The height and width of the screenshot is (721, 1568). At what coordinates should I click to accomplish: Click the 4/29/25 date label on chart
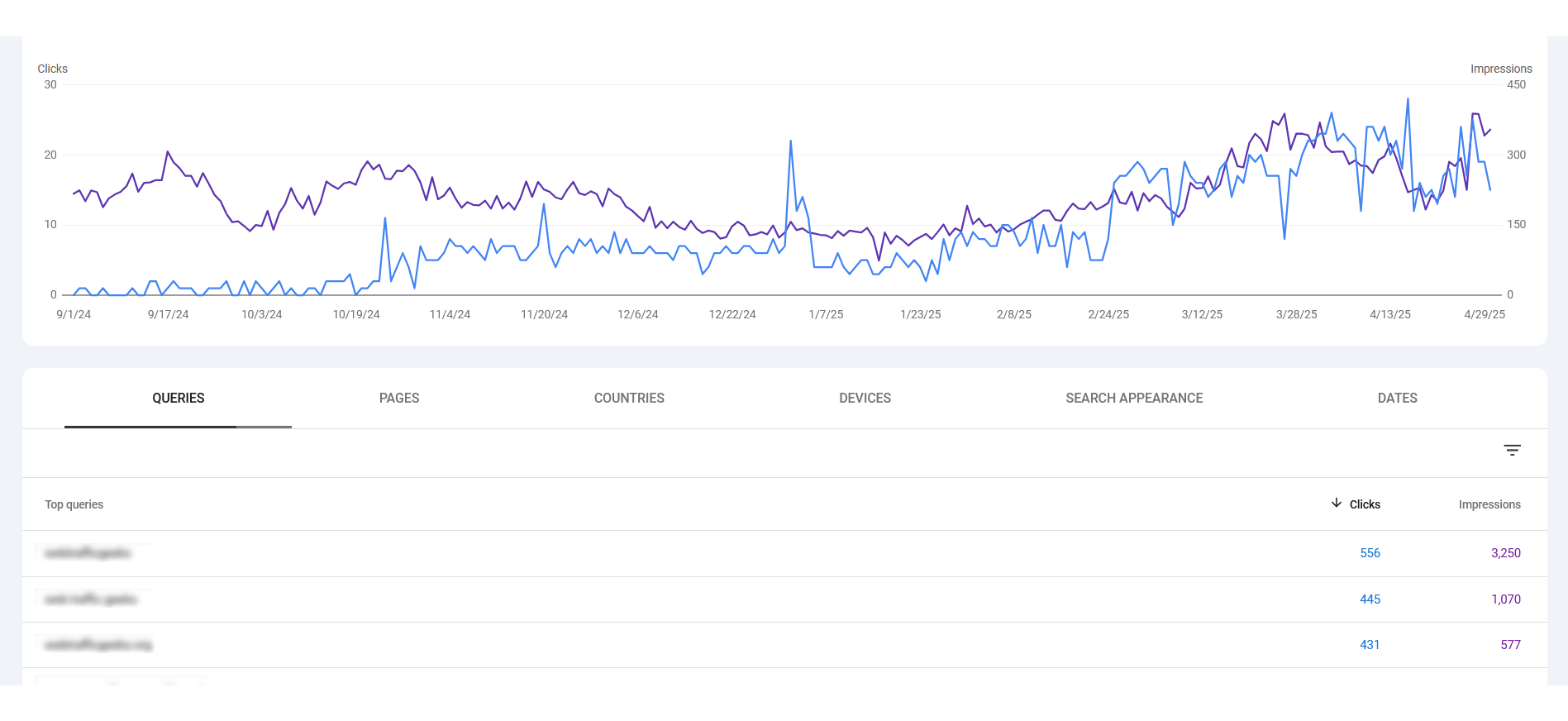(1484, 315)
